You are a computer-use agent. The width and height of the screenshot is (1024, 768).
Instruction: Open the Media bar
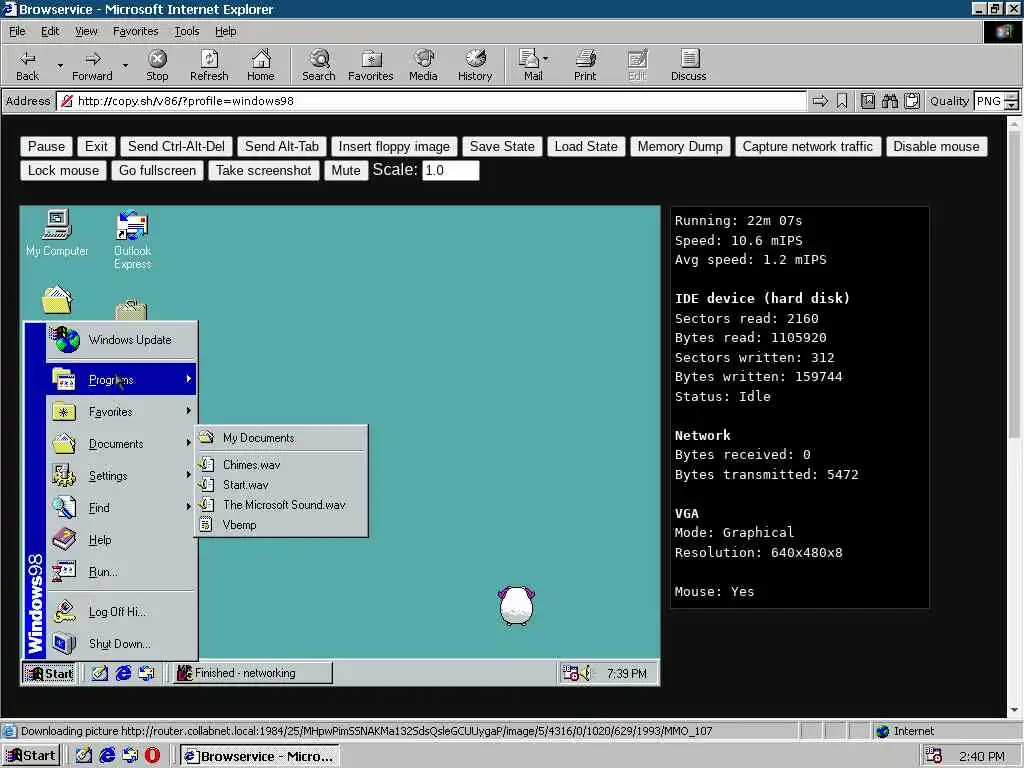coord(423,65)
